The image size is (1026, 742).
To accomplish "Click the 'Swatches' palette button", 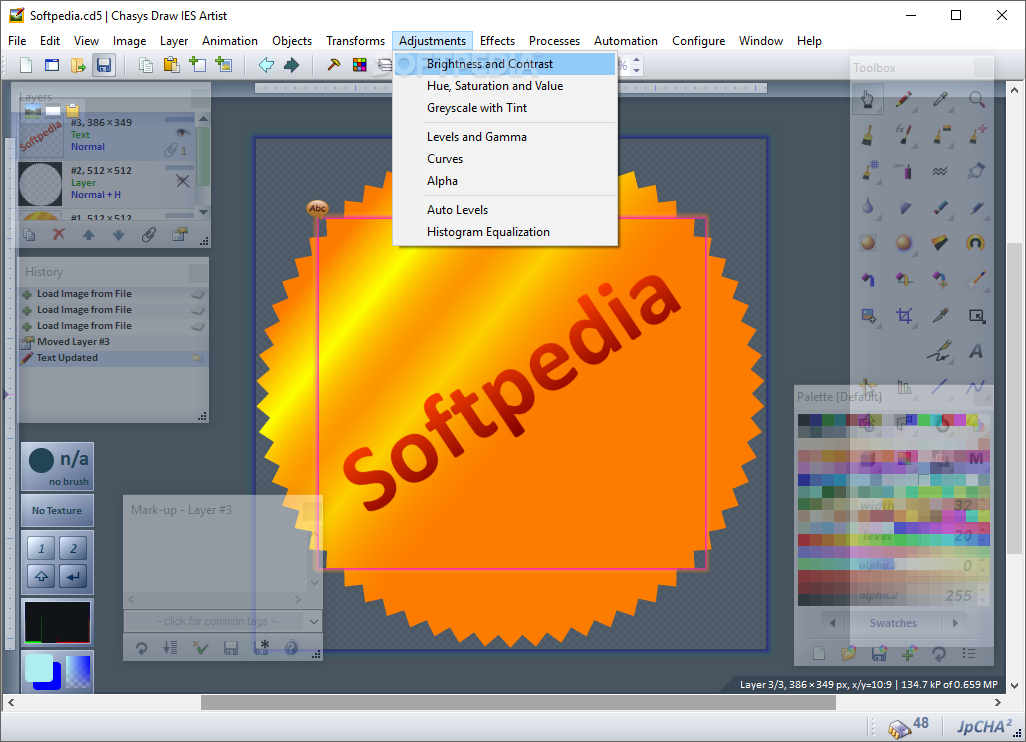I will click(893, 623).
